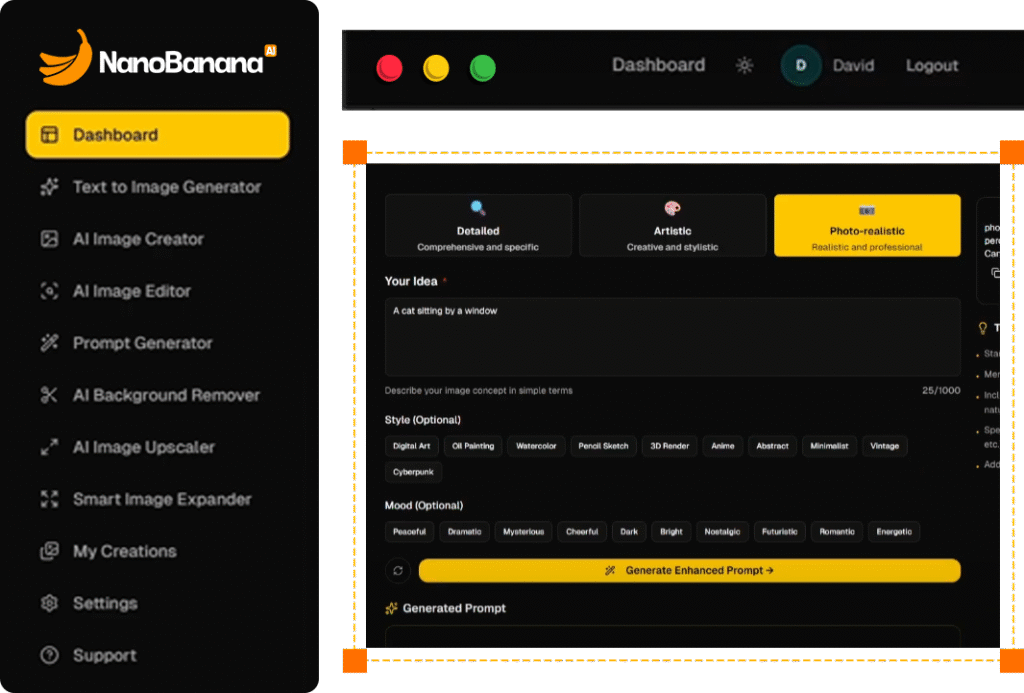Select the AI Background Remover scissors icon
This screenshot has height=693, width=1024.
[x=48, y=395]
